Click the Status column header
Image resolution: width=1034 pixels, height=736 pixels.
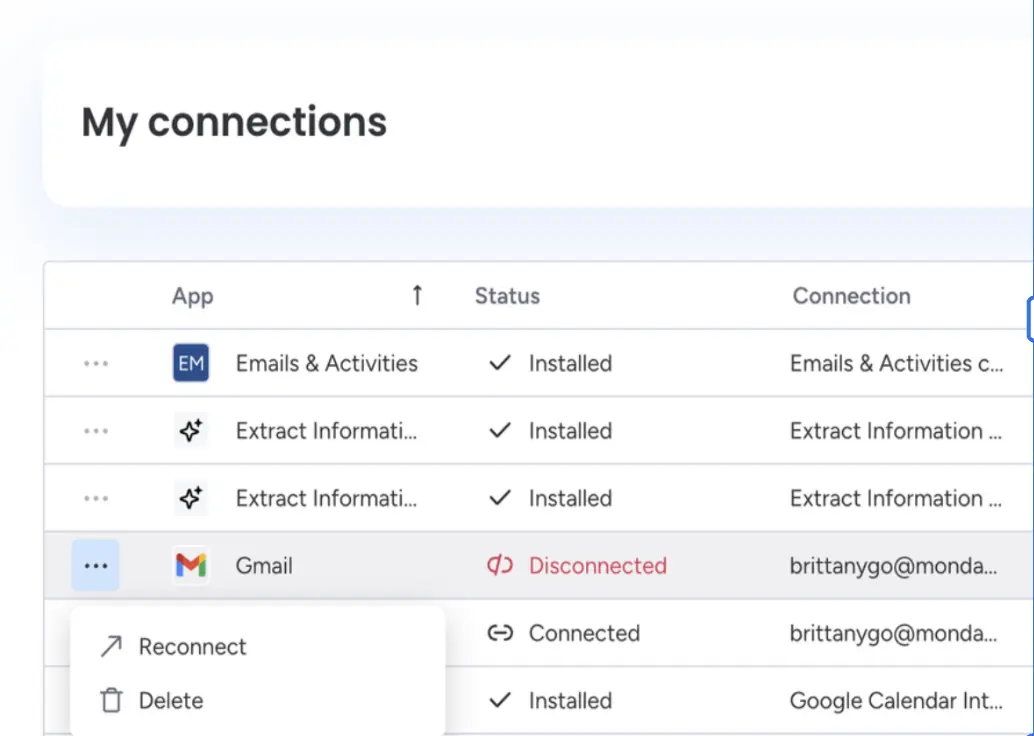507,296
